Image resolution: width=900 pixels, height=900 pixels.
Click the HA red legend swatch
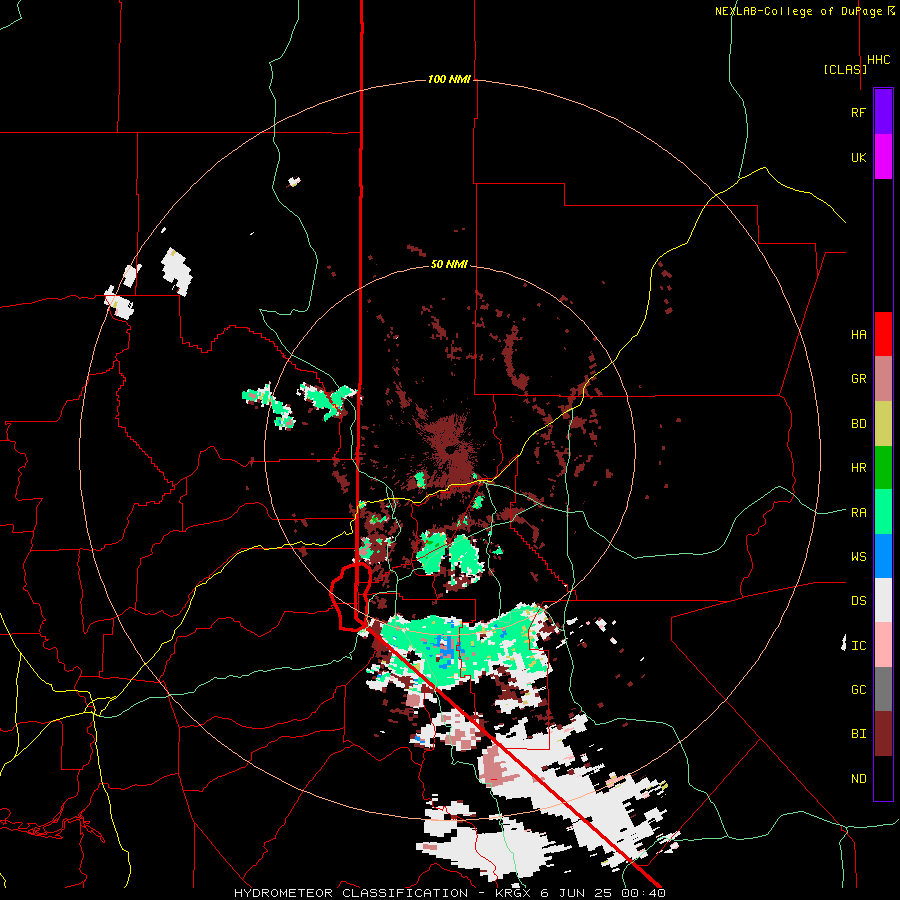point(883,334)
